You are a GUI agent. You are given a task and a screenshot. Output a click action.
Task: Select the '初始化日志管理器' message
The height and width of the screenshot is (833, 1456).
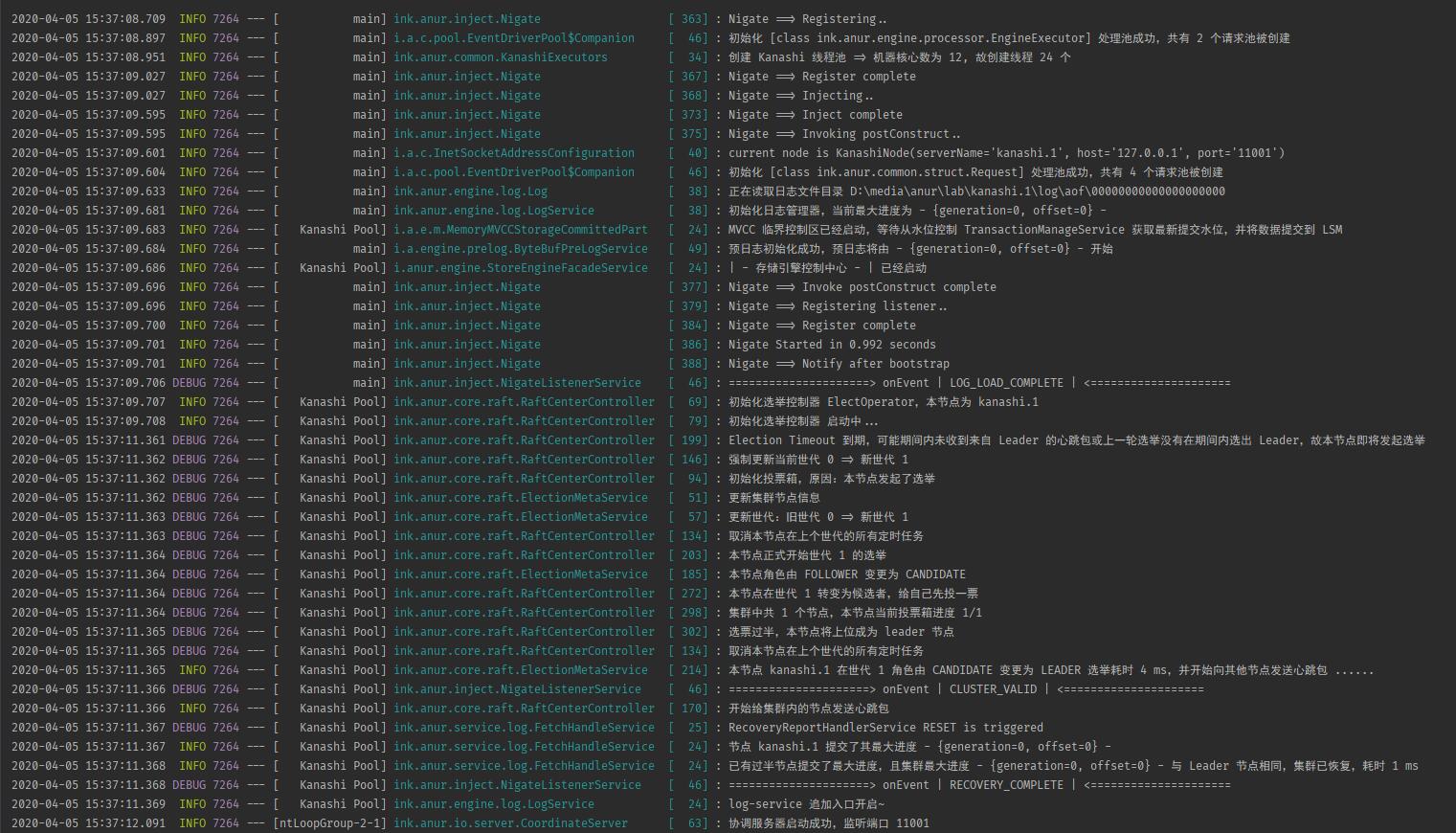tap(917, 211)
